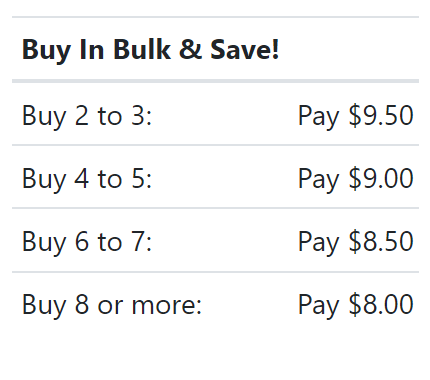
Task: Click the word "Save!" in the heading
Action: (244, 50)
